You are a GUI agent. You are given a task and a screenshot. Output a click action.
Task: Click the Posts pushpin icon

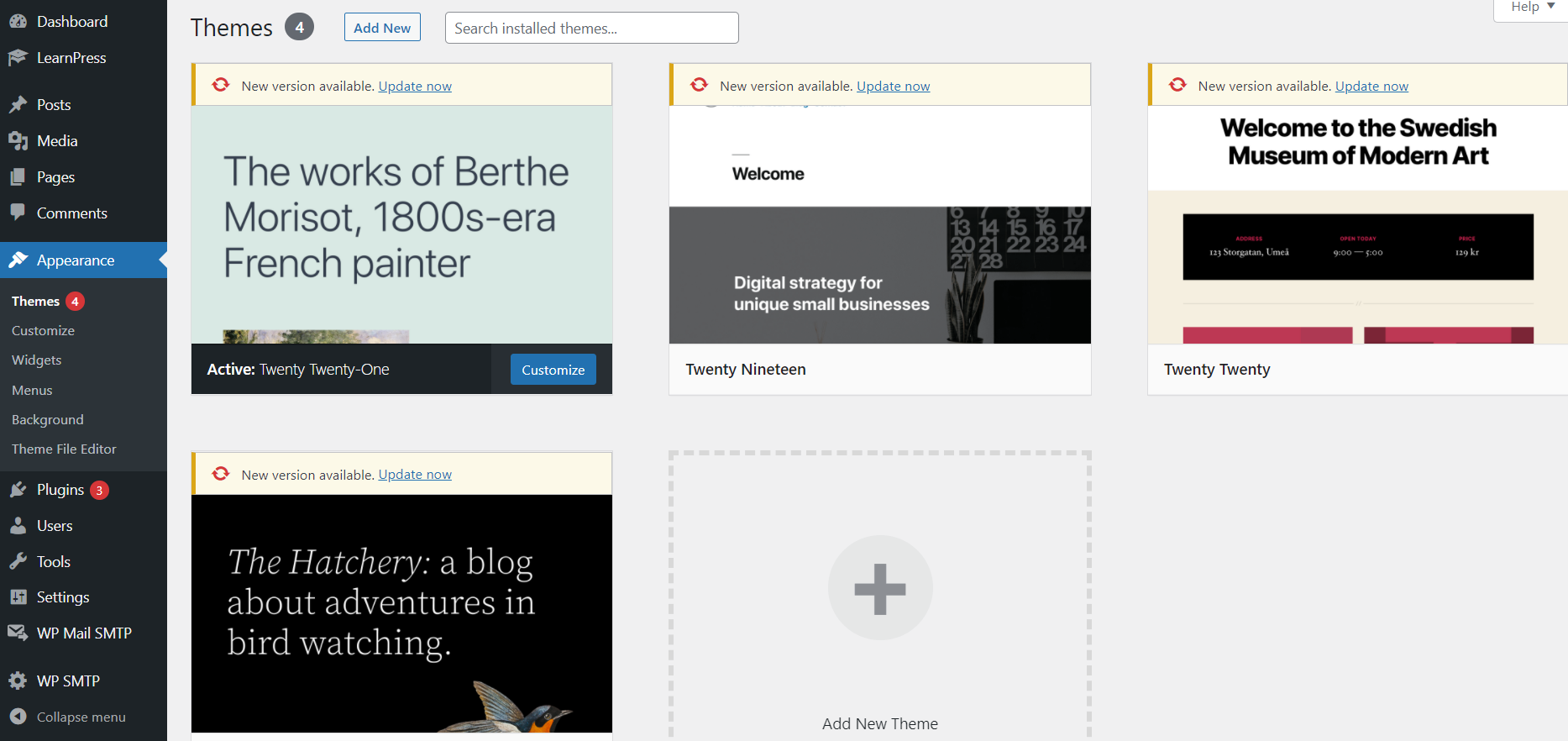click(x=18, y=105)
